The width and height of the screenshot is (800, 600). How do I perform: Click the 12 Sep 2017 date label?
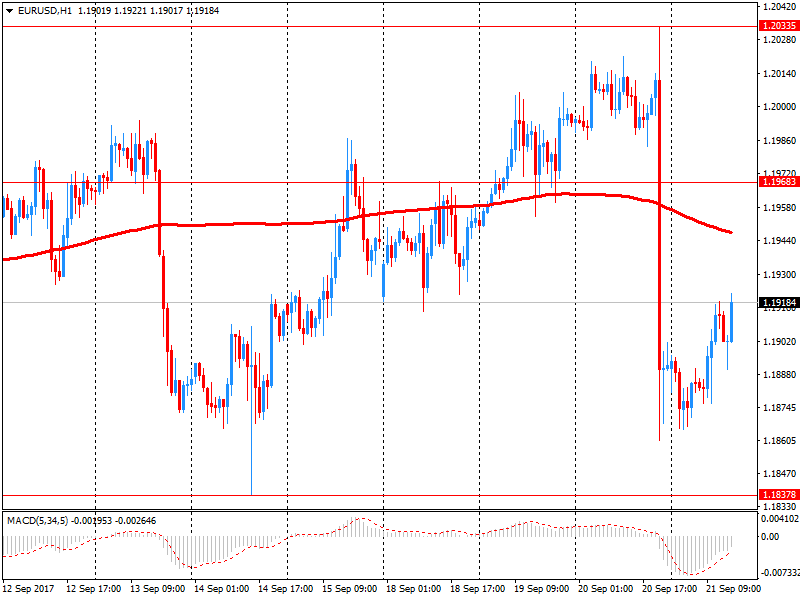pos(28,589)
